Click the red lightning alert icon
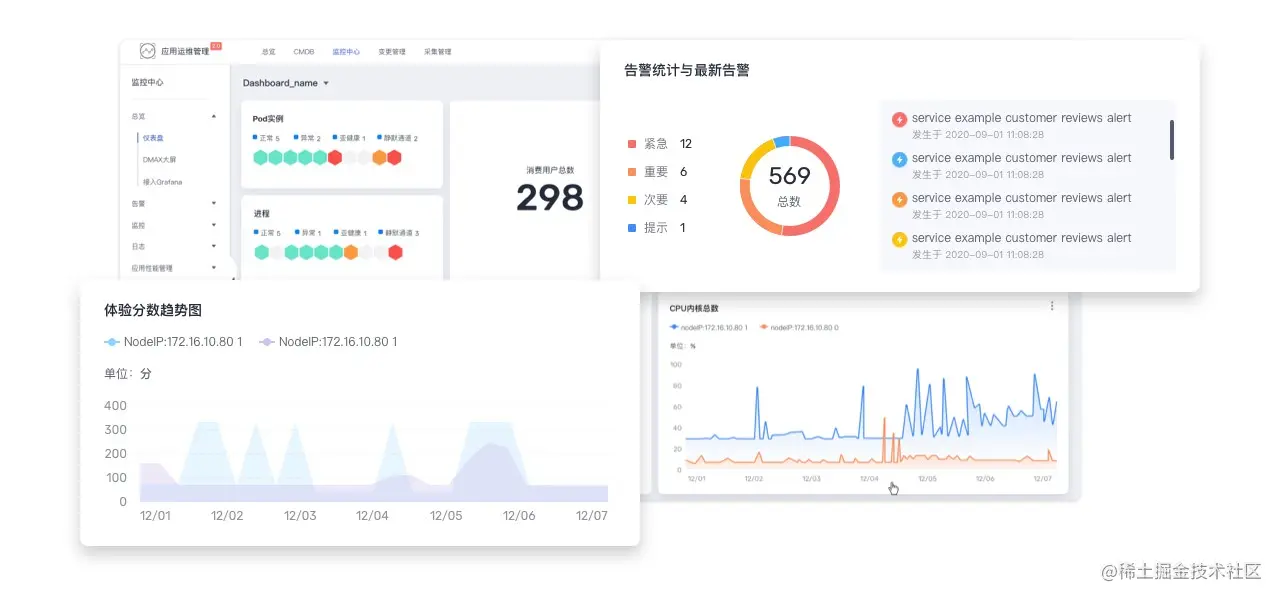Image resolution: width=1280 pixels, height=600 pixels. coord(899,120)
